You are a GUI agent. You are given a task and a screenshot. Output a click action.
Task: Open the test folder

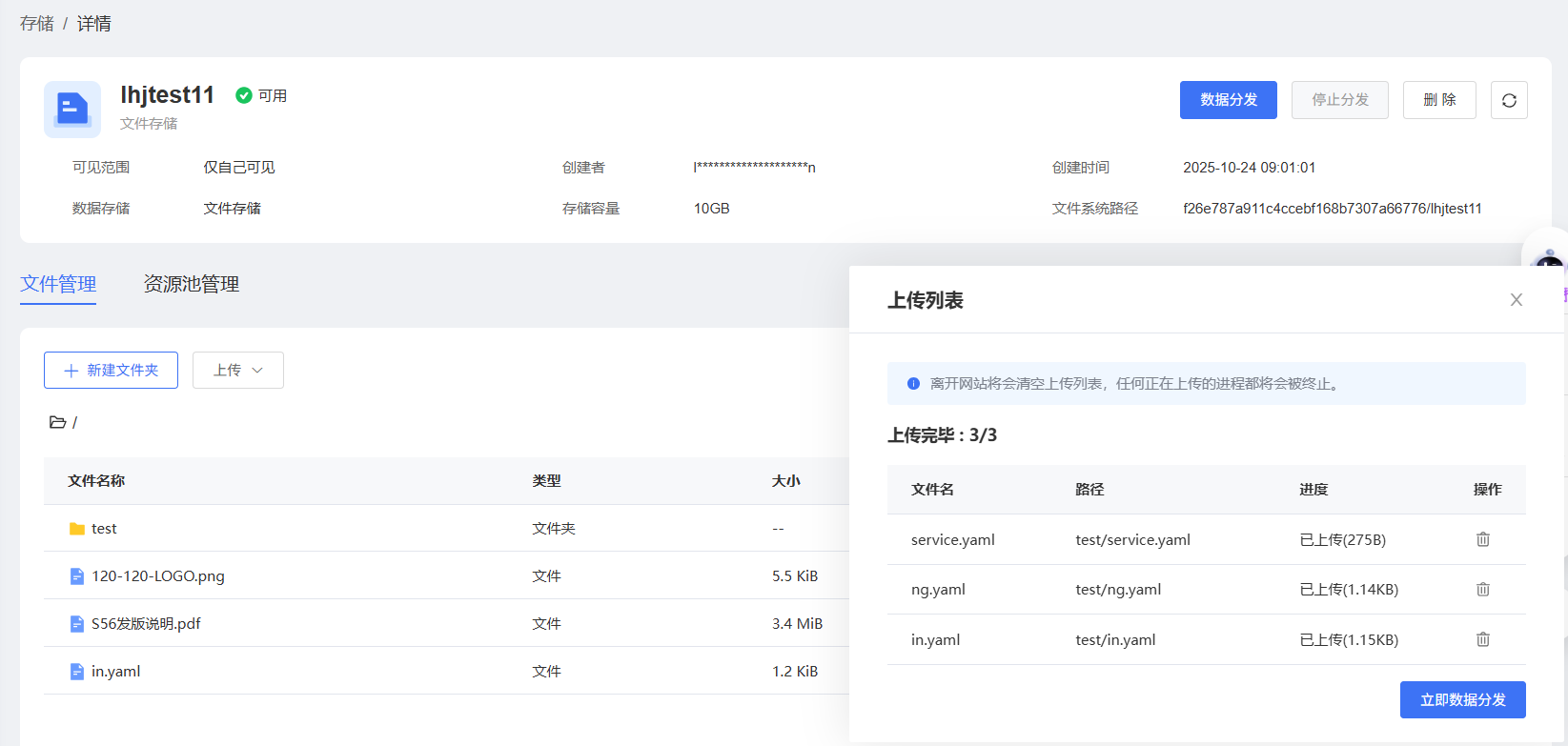point(104,529)
